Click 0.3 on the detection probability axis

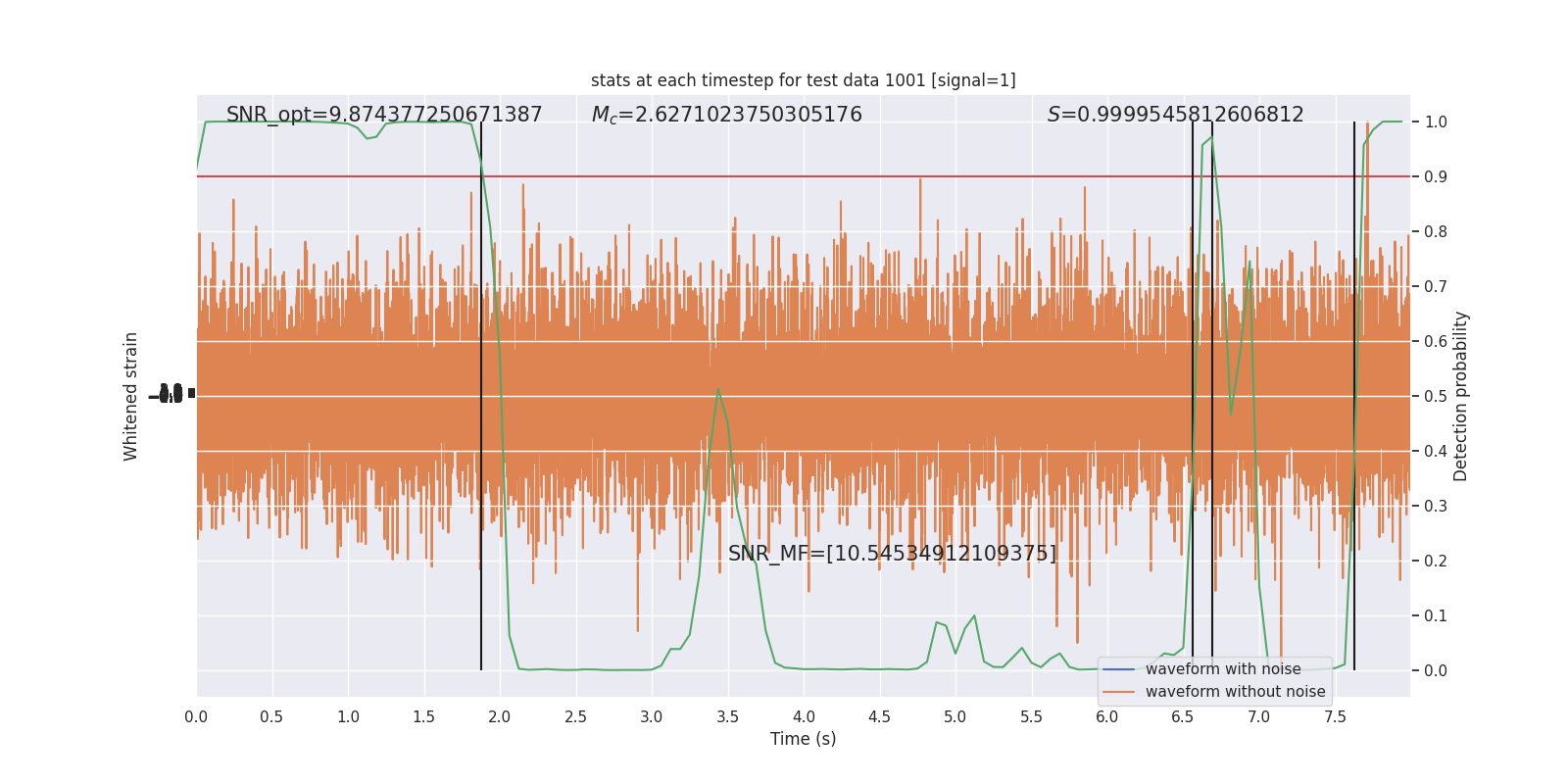click(x=1436, y=507)
